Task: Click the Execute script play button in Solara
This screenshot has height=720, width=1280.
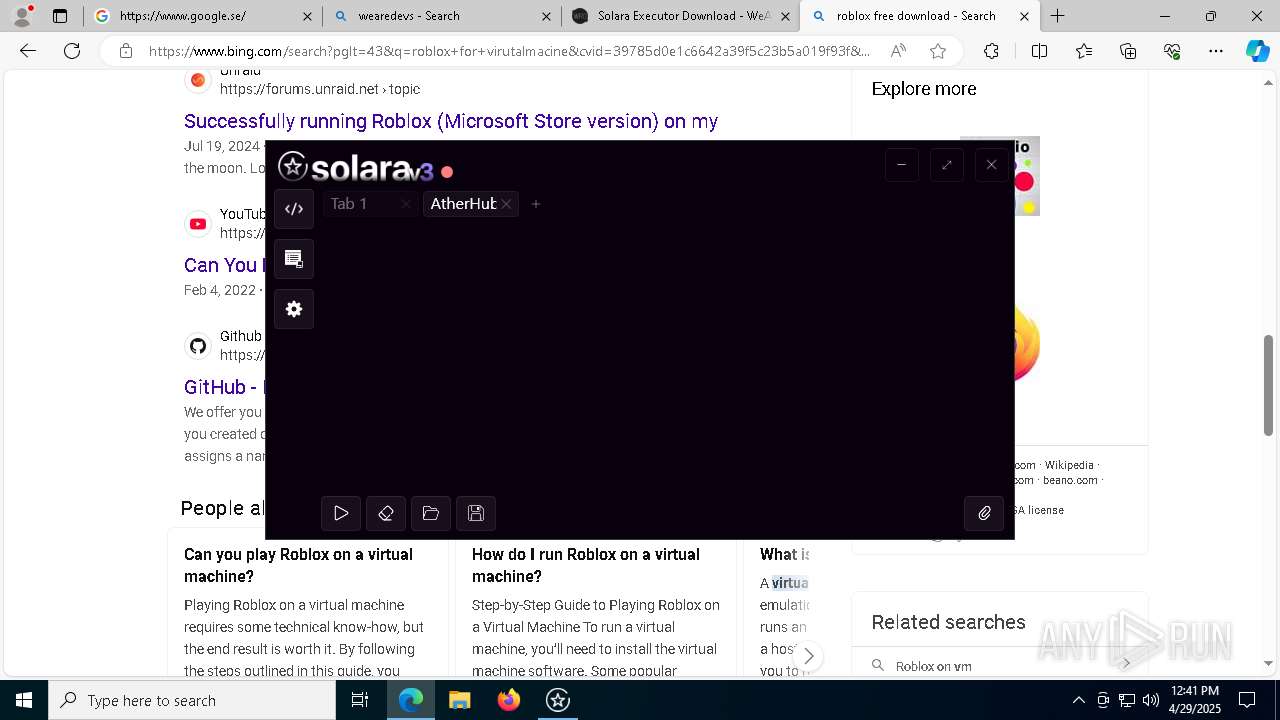Action: click(x=341, y=513)
